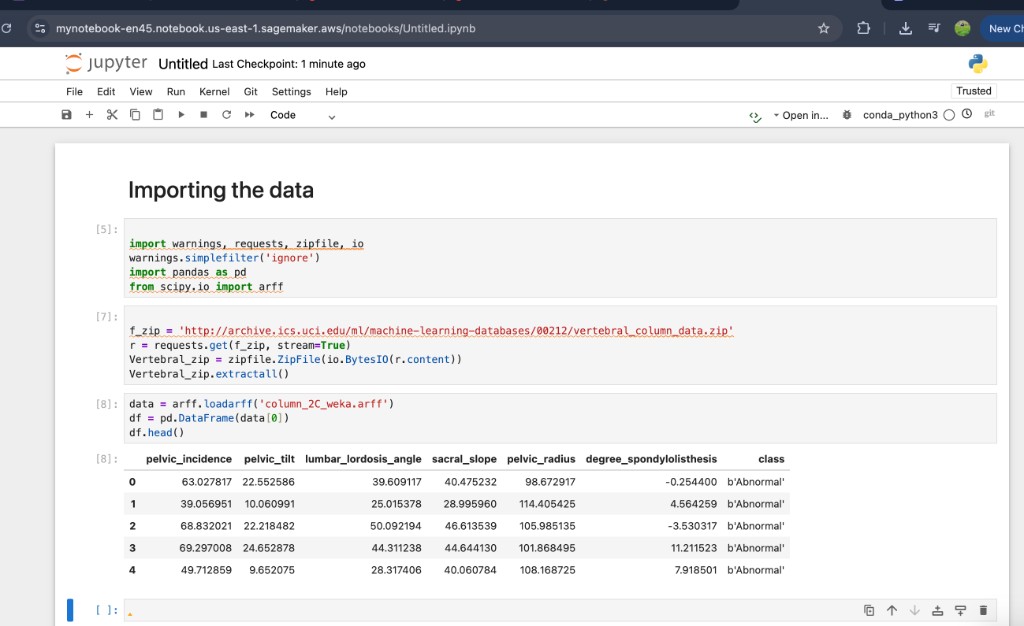The height and width of the screenshot is (626, 1024).
Task: Open the Kernel menu
Action: (214, 91)
